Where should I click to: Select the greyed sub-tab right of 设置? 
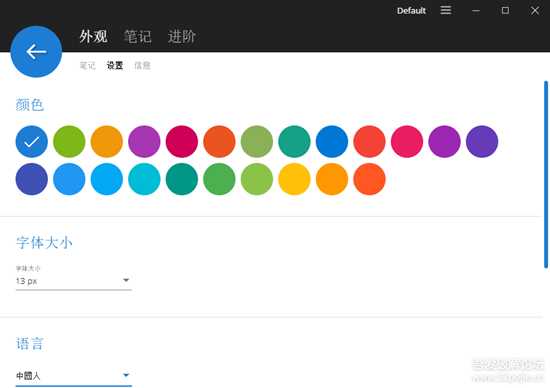(x=142, y=66)
